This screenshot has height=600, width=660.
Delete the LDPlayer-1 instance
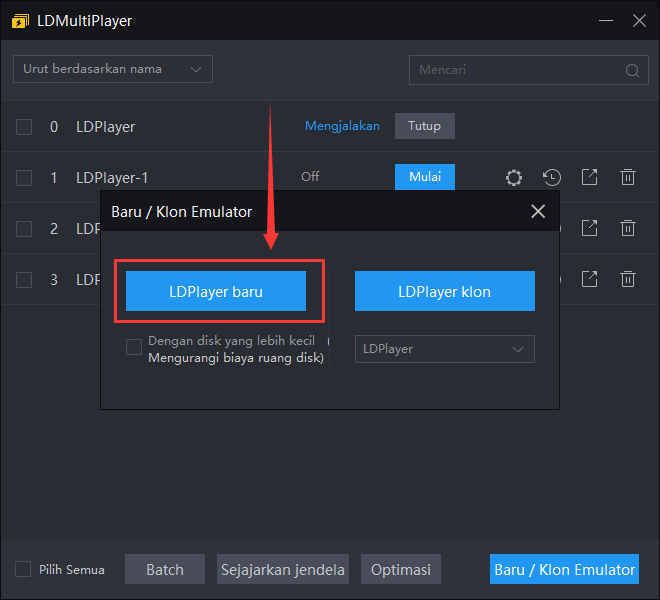[x=628, y=177]
